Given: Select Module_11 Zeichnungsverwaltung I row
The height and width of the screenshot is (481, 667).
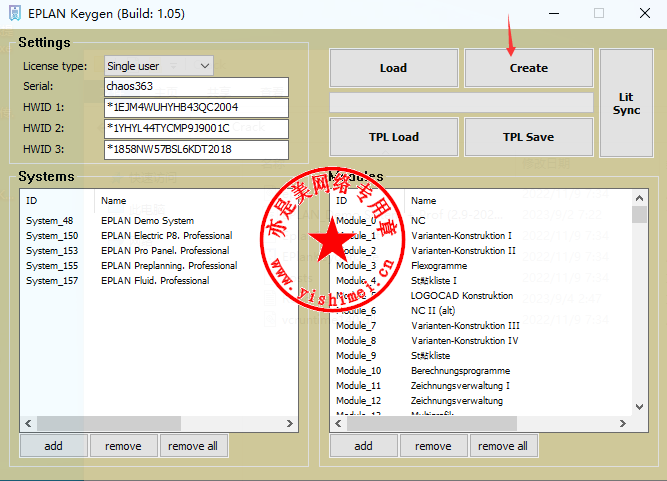Looking at the screenshot, I should pos(481,386).
